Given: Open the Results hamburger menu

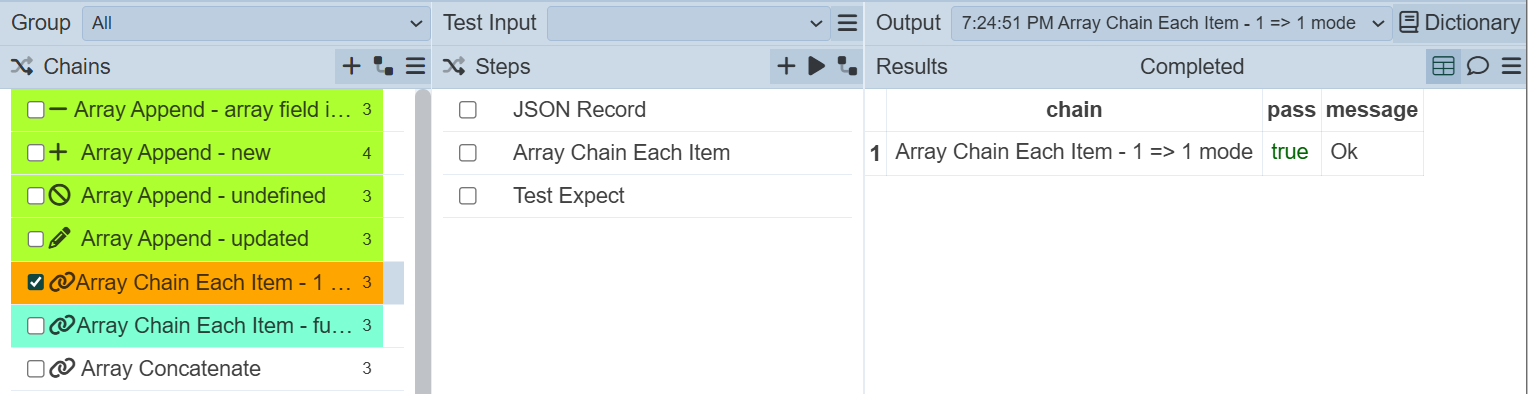Looking at the screenshot, I should (x=1510, y=67).
